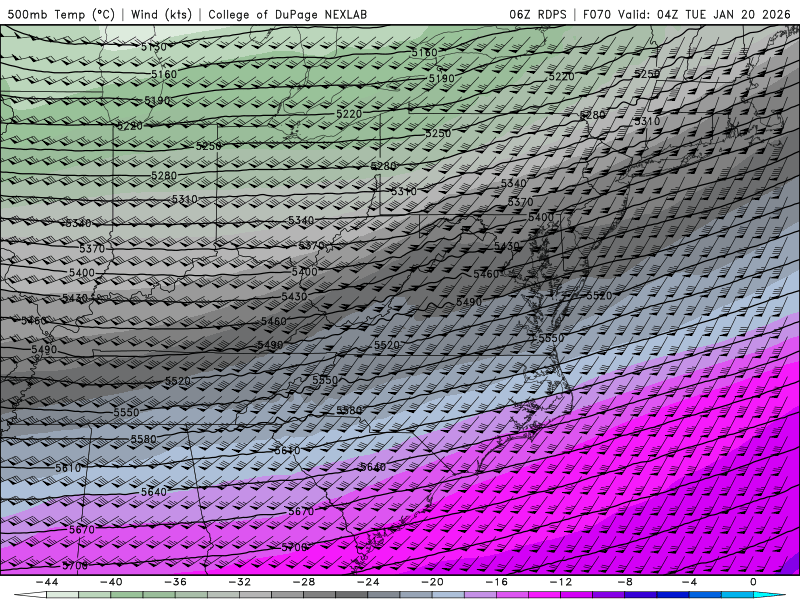Select the "06Z RDPS" model run label
Viewport: 800px width, 600px height.
click(538, 14)
